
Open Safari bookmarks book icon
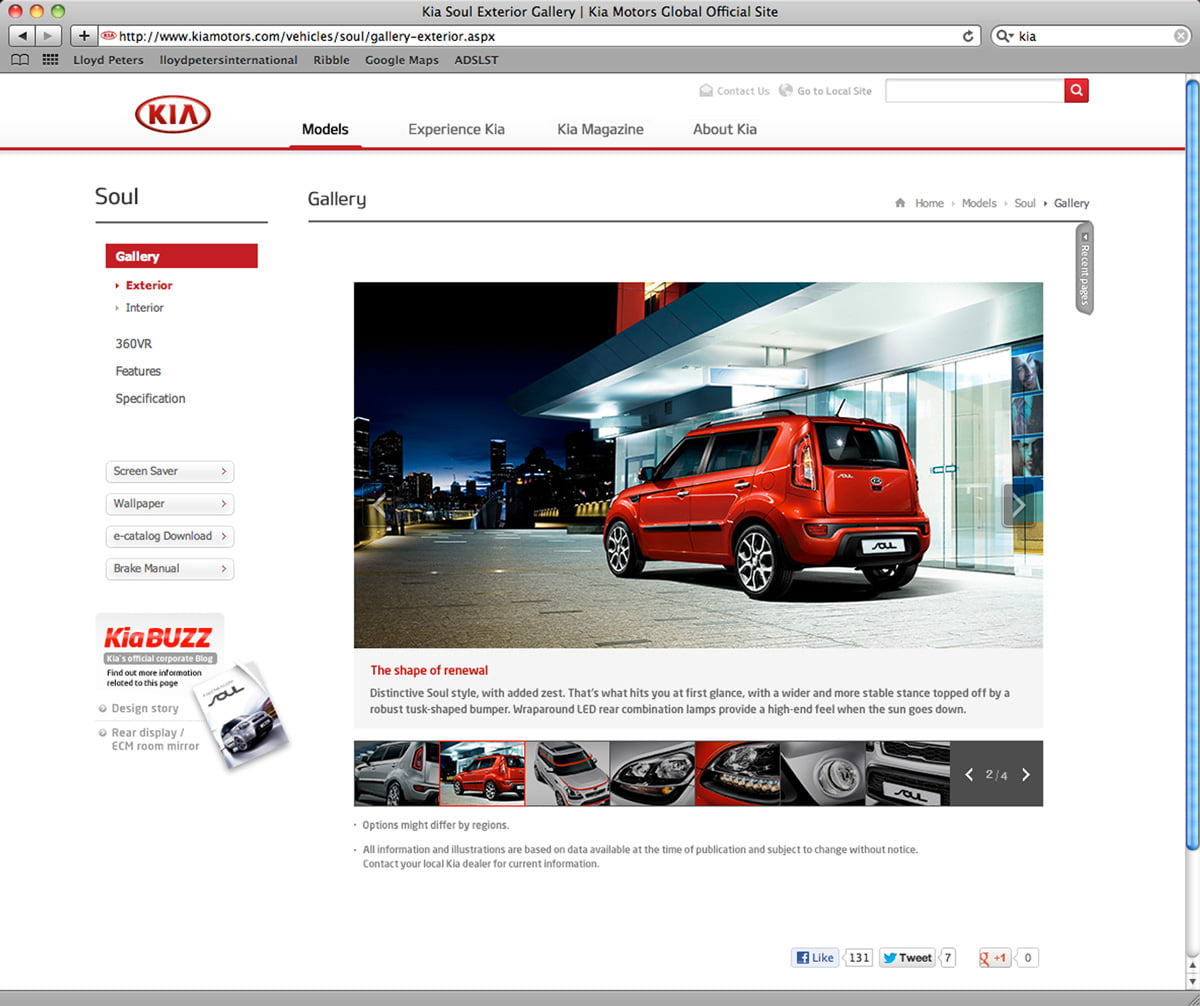[20, 60]
